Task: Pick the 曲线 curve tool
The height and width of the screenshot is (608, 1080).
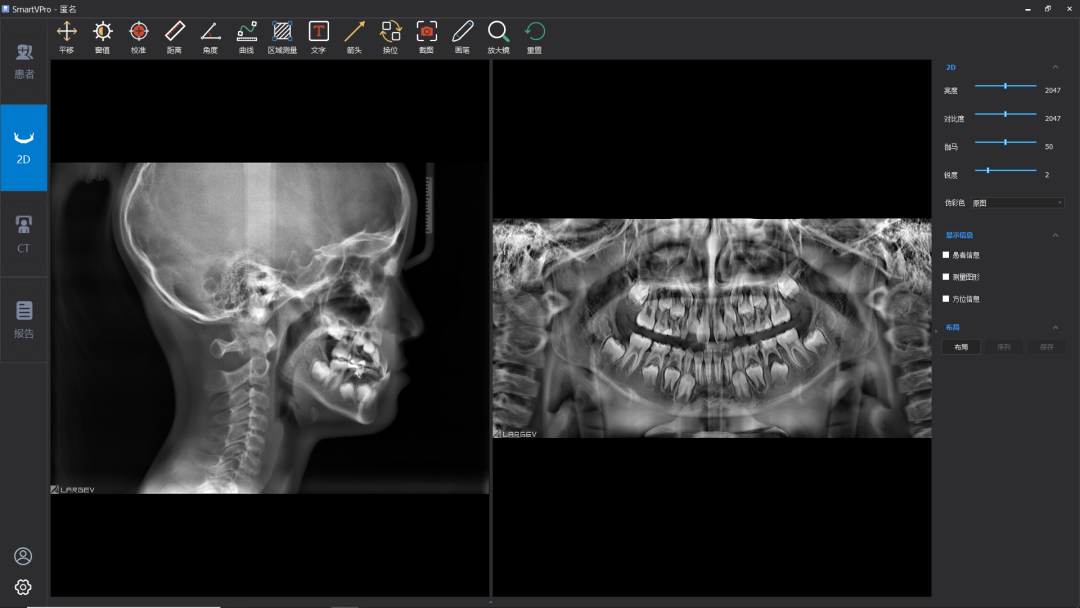Action: click(247, 37)
